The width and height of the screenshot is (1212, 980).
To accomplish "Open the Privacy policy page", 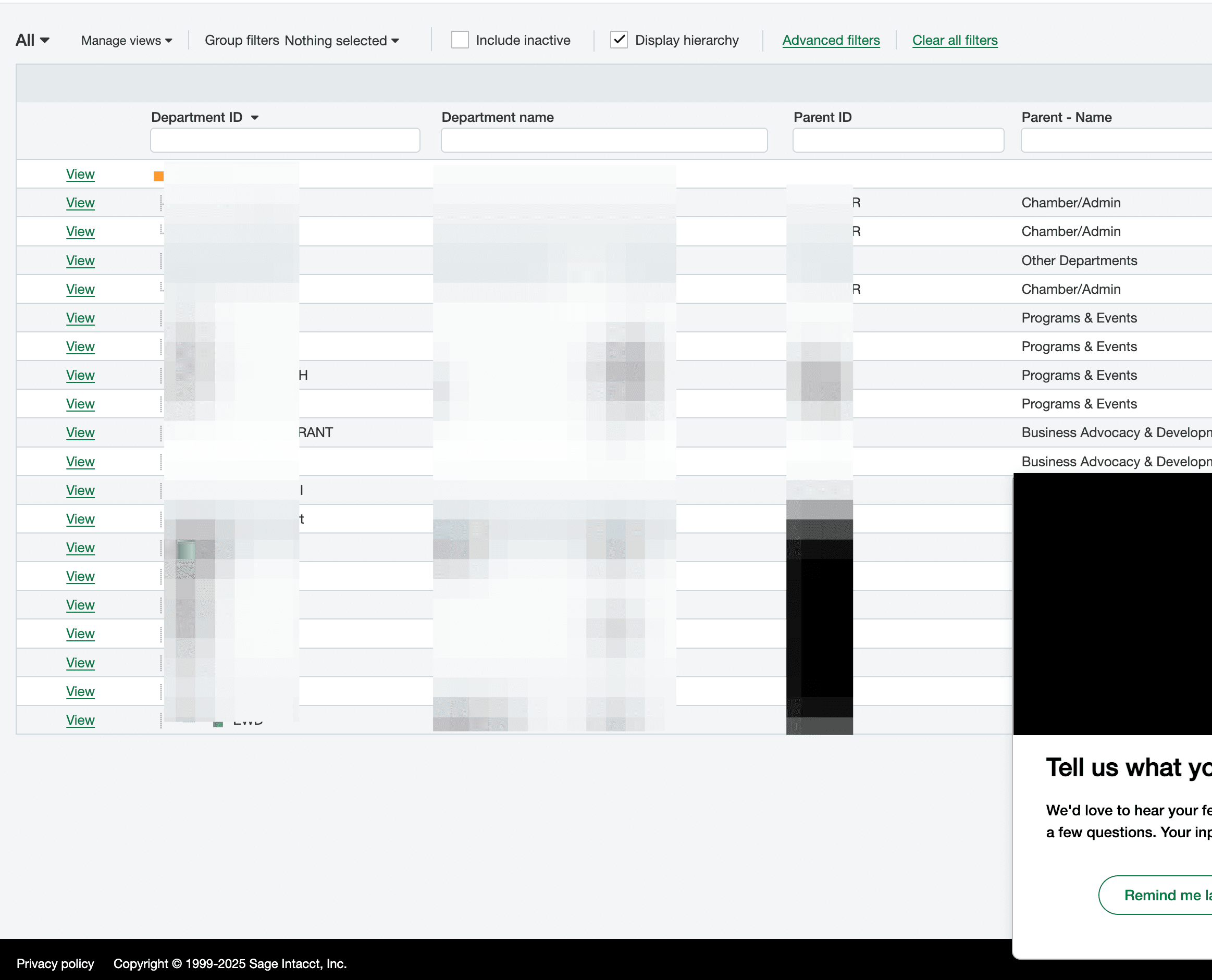I will [55, 964].
